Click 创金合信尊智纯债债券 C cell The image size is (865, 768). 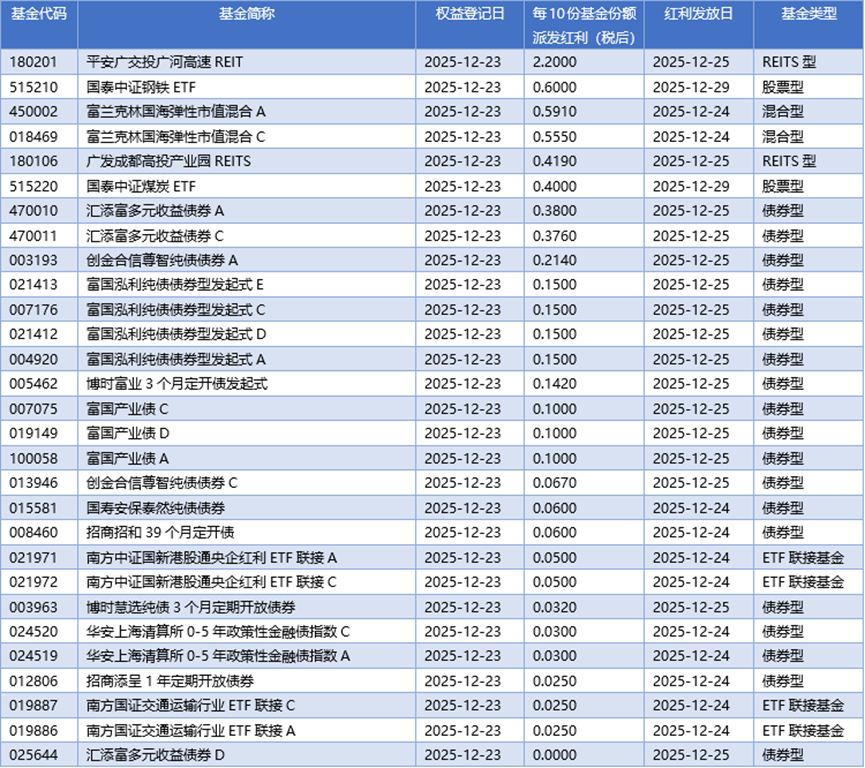[162, 483]
